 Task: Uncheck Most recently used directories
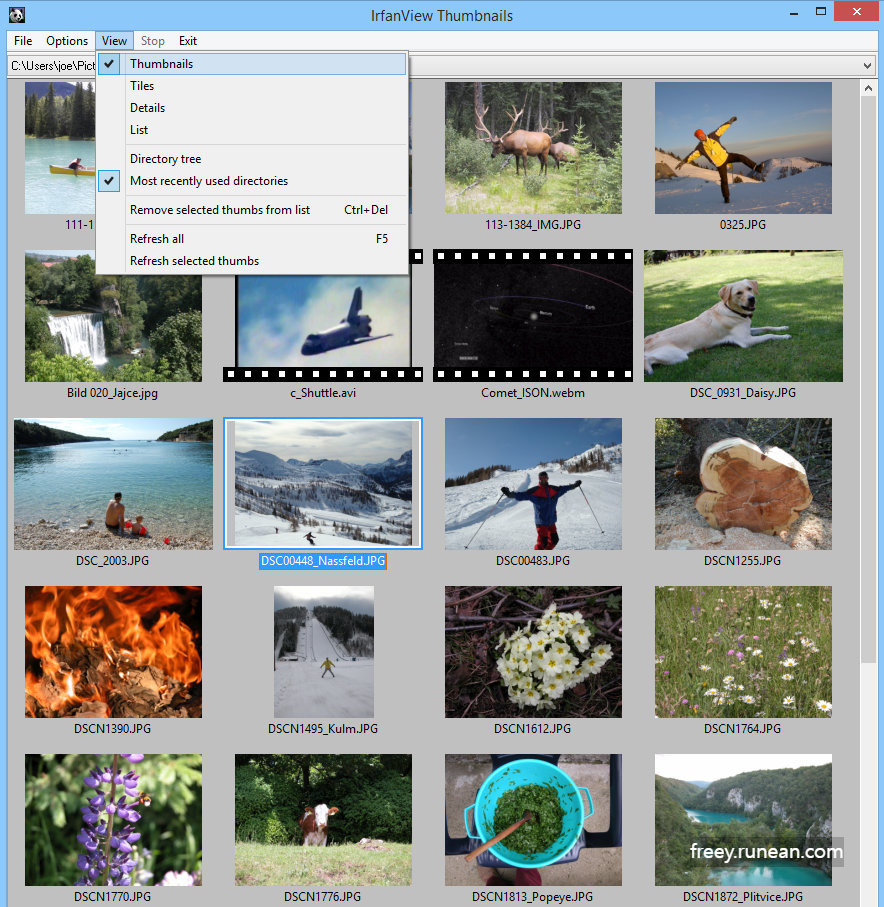[252, 180]
